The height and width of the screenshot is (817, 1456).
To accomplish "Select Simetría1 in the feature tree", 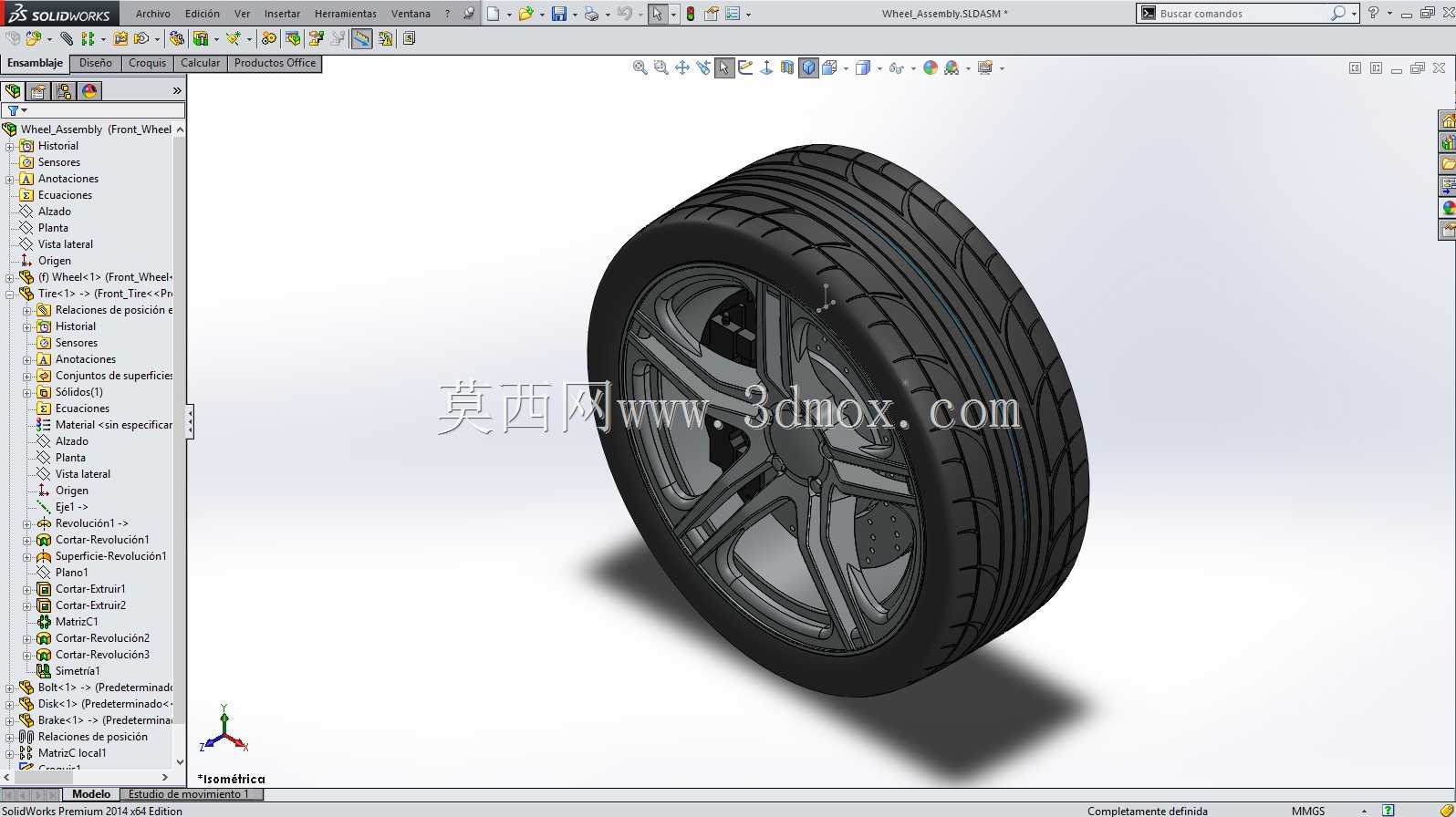I will click(78, 671).
